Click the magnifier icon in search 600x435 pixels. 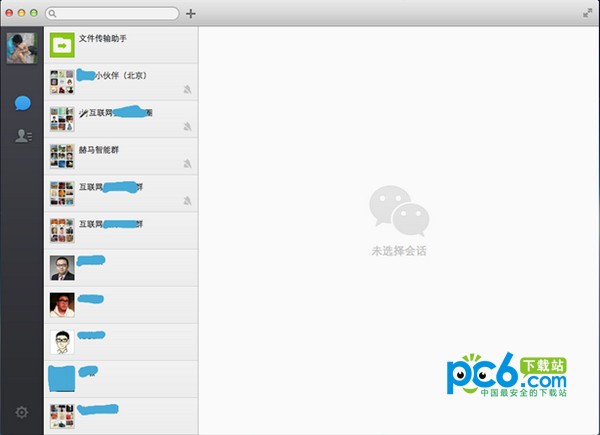click(52, 14)
